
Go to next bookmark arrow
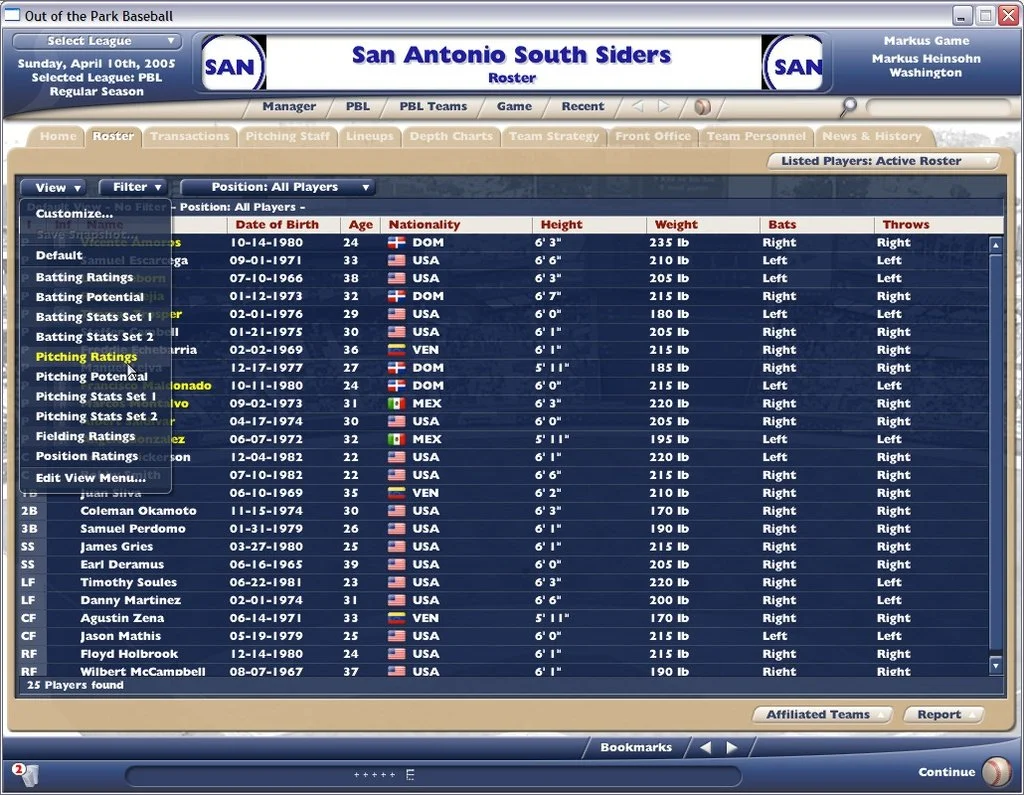[x=732, y=747]
